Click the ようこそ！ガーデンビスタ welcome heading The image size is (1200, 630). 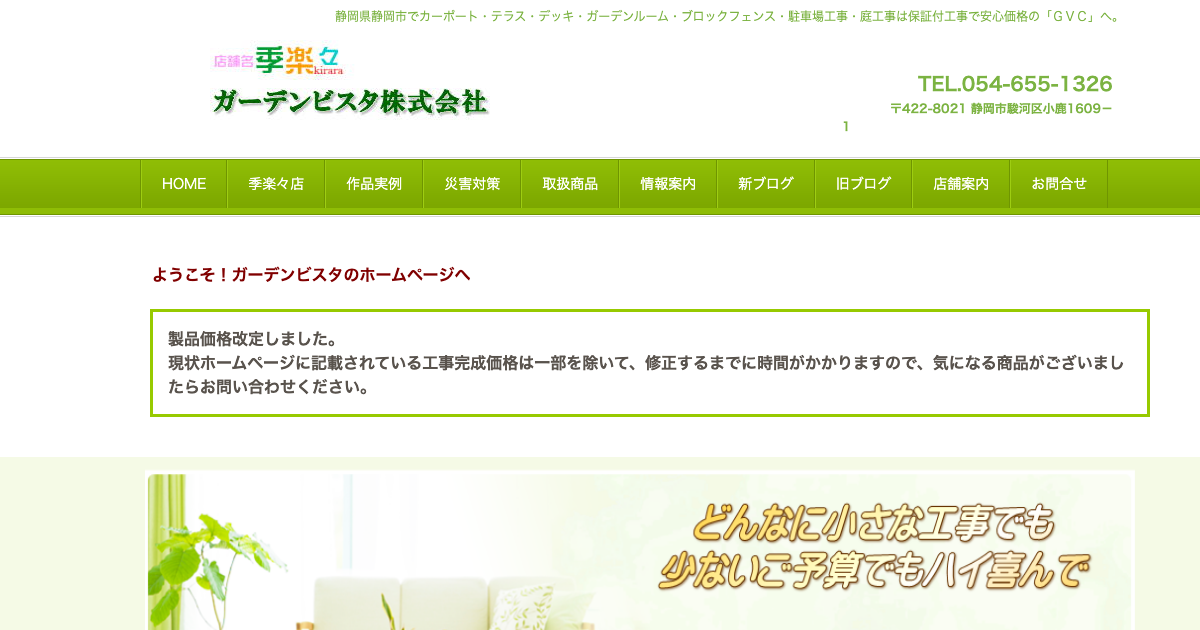311,274
